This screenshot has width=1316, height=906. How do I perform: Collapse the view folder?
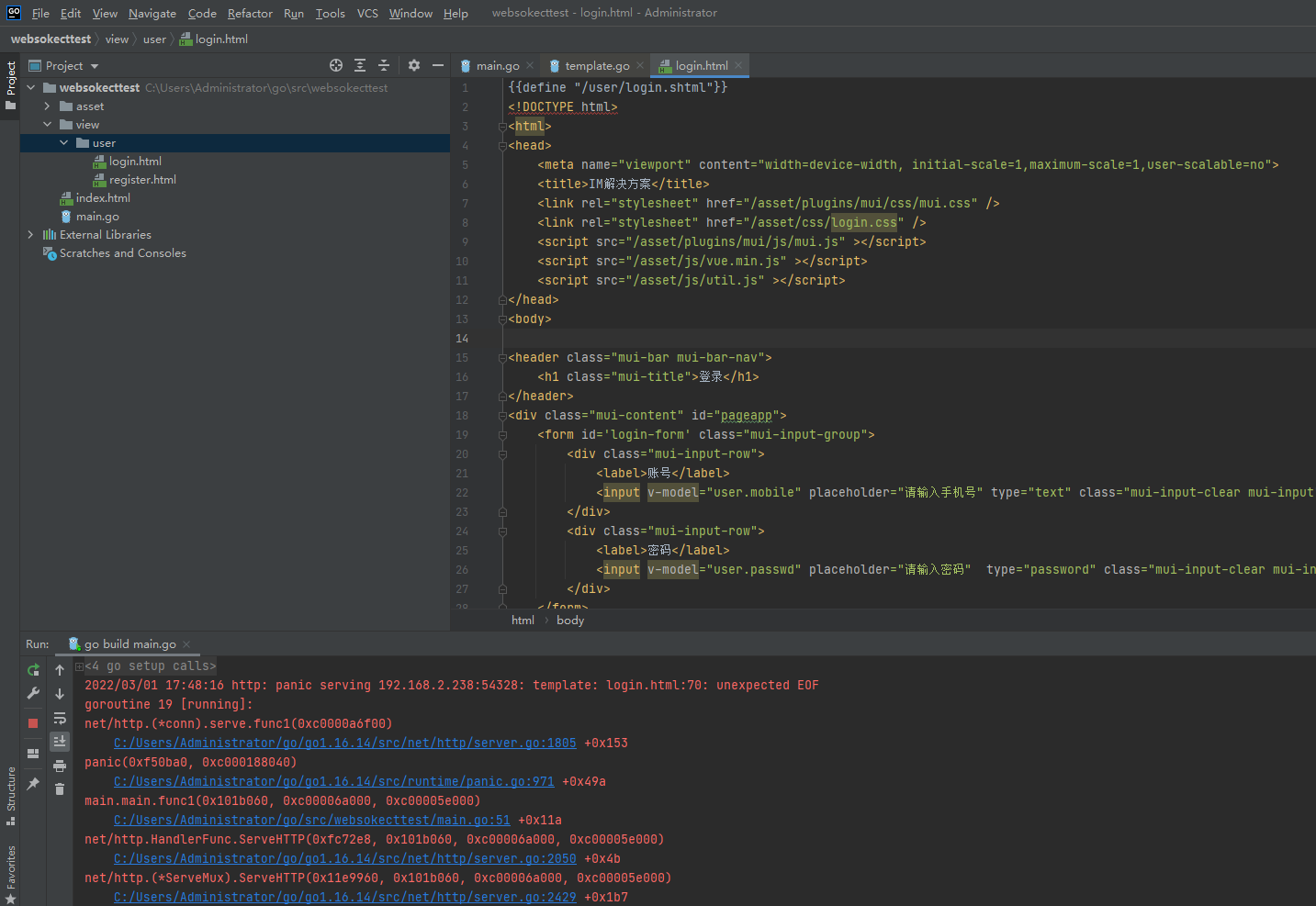[47, 125]
